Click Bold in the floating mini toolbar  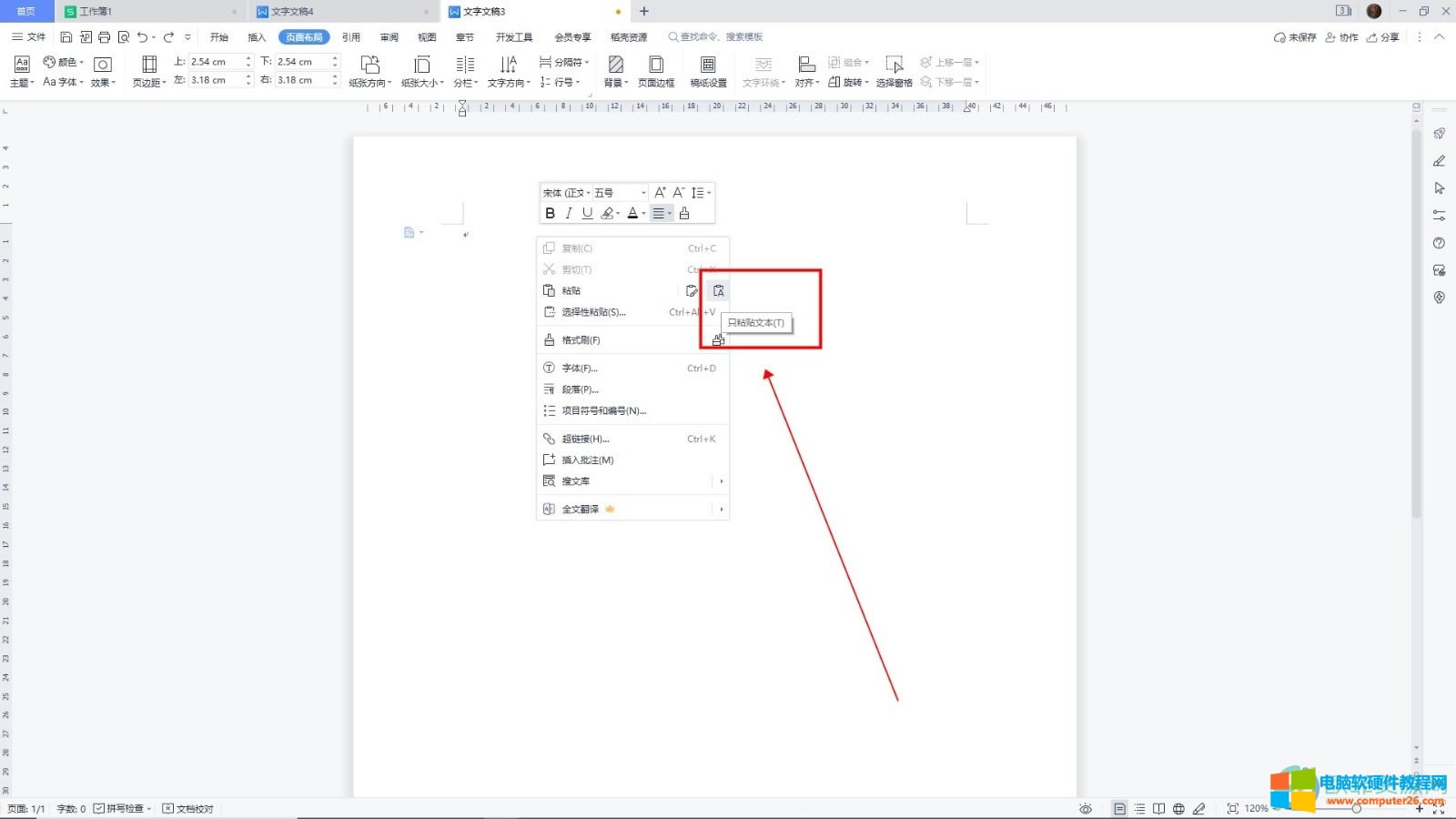(x=550, y=213)
